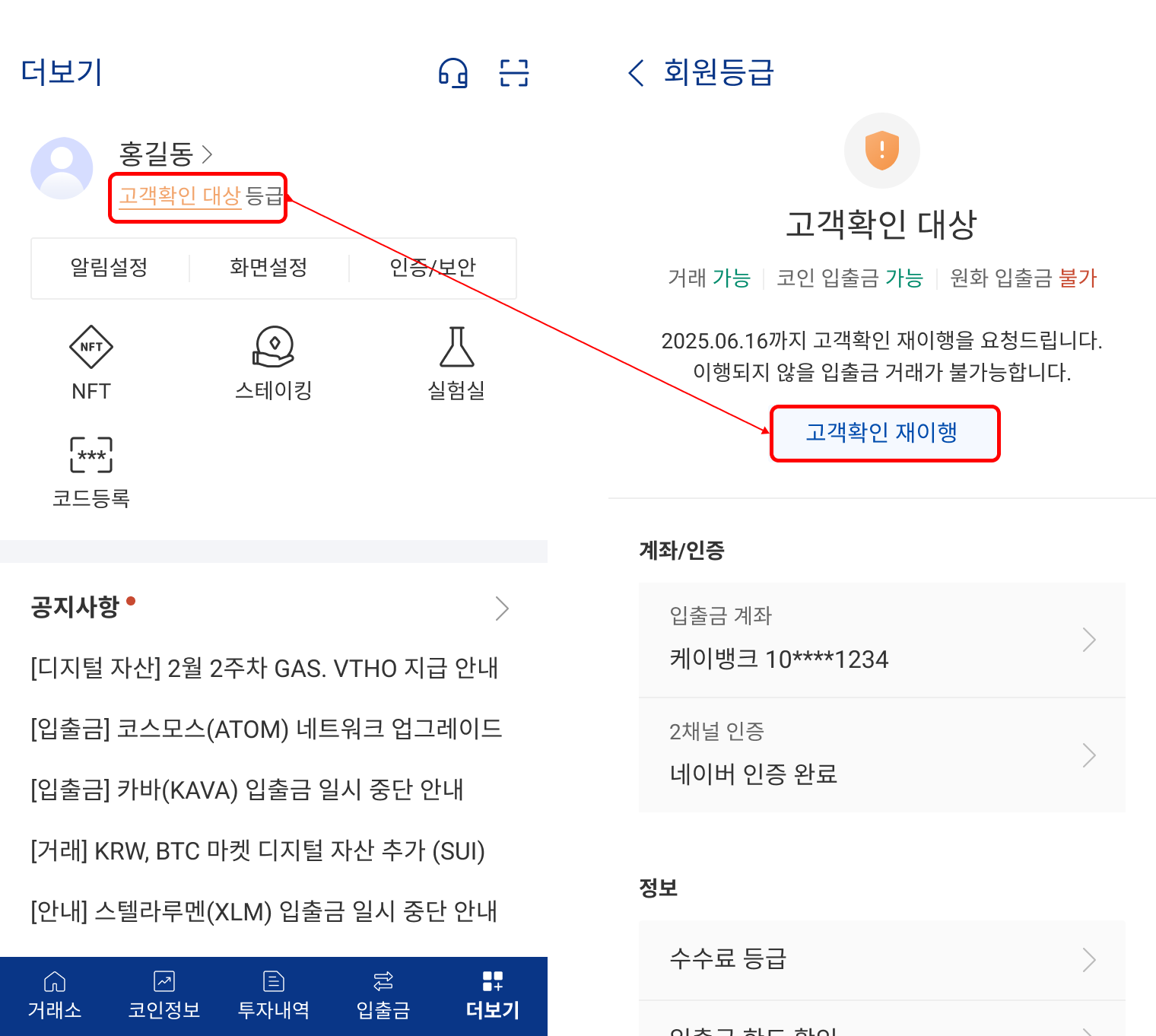
Task: Click the 고객확인 재이행 button
Action: (884, 433)
